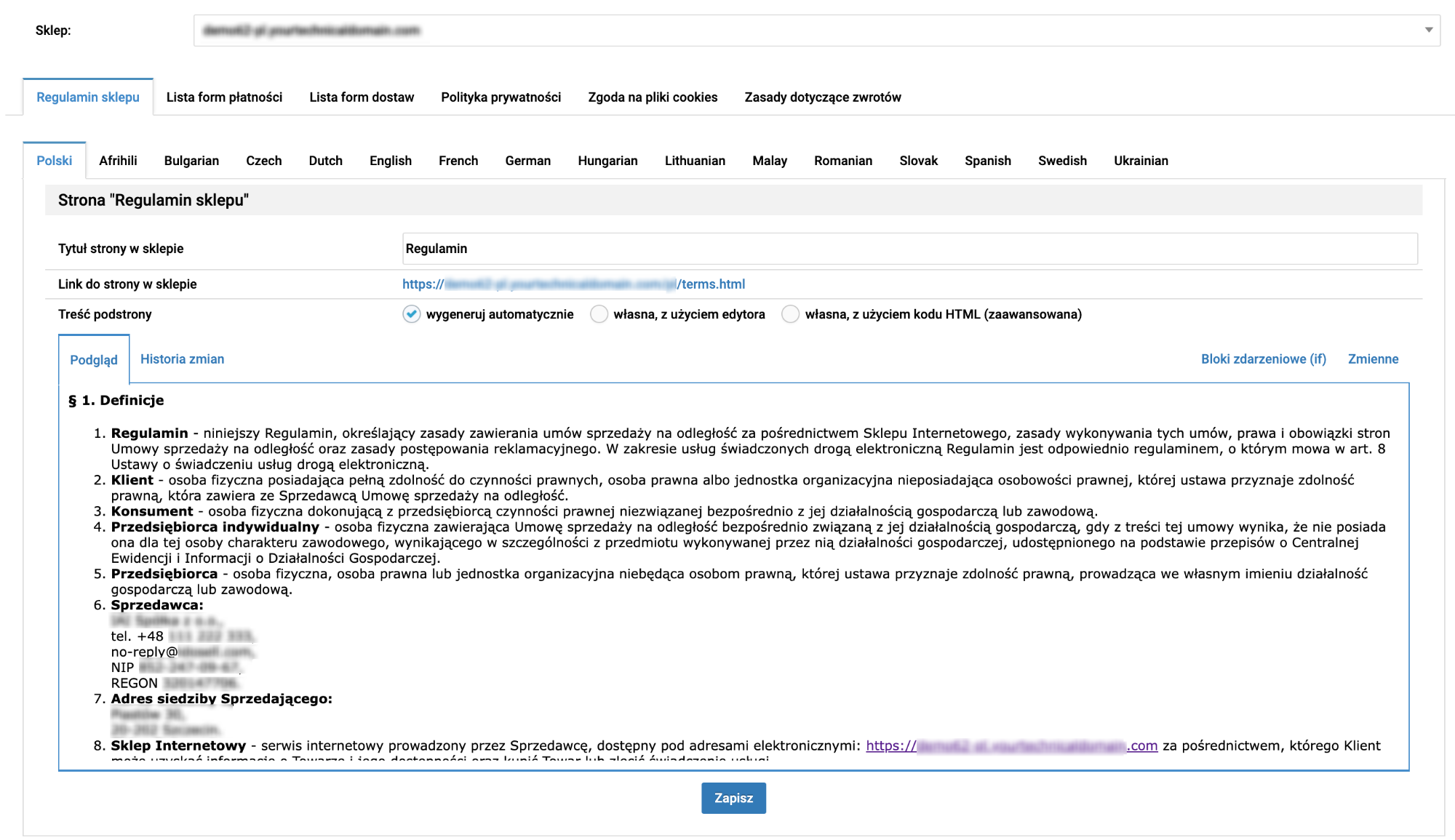Viewport: 1455px width, 840px height.
Task: Select the Bulgarian language tab
Action: coord(191,161)
